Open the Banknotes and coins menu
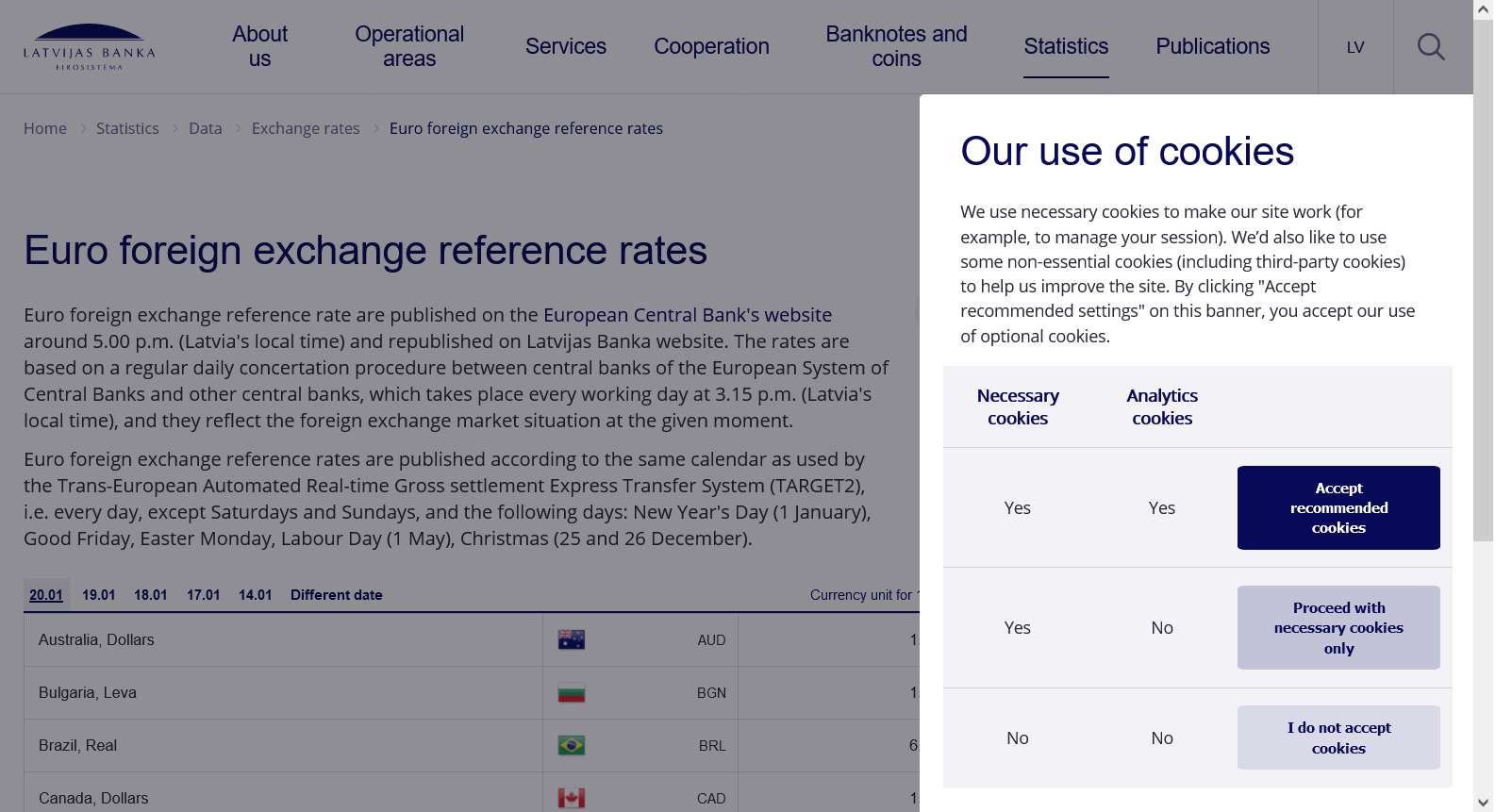The image size is (1512, 812). coord(896,46)
